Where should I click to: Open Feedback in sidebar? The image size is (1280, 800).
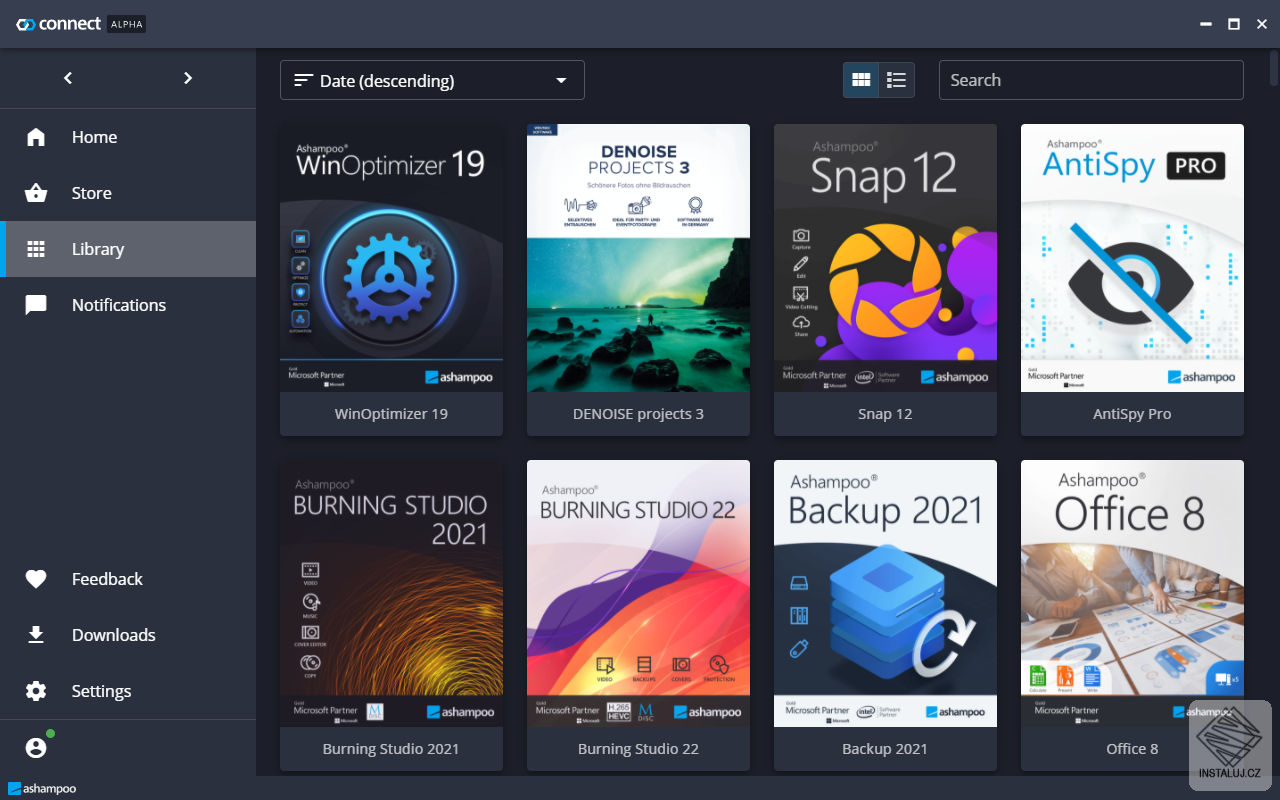(x=128, y=579)
